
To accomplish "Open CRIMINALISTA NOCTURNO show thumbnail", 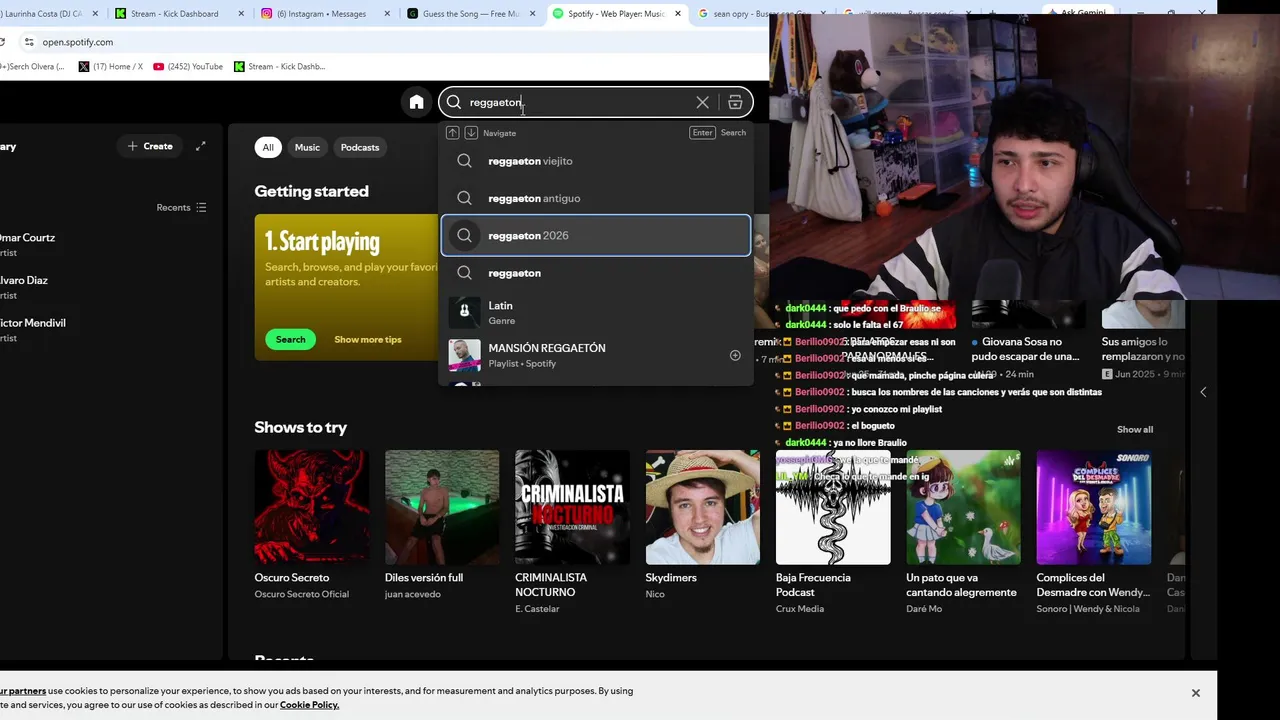I will pos(572,507).
